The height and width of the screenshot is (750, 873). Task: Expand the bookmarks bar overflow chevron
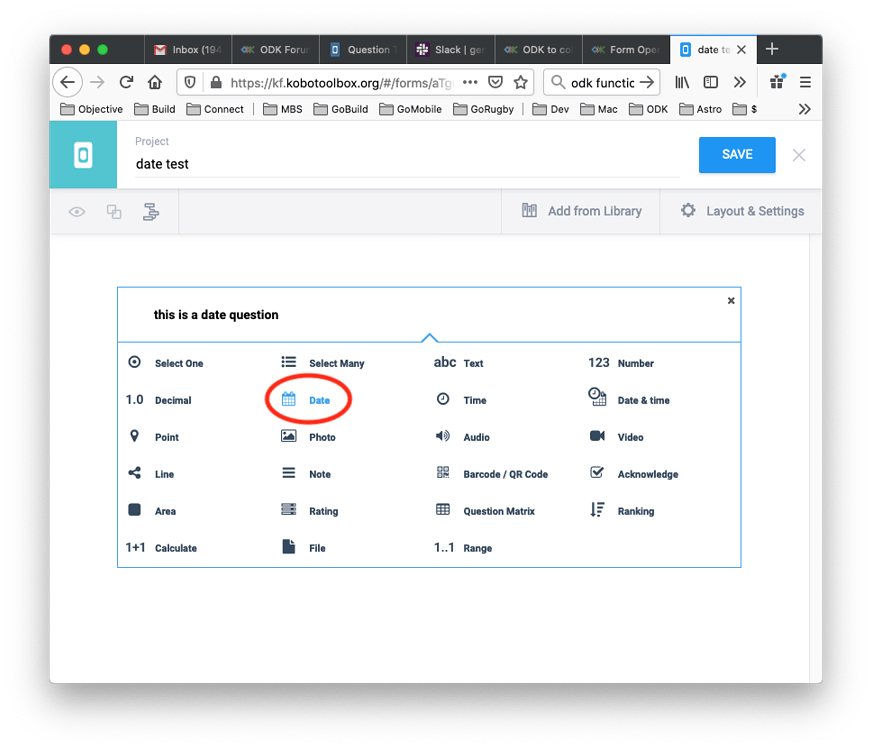pyautogui.click(x=804, y=109)
